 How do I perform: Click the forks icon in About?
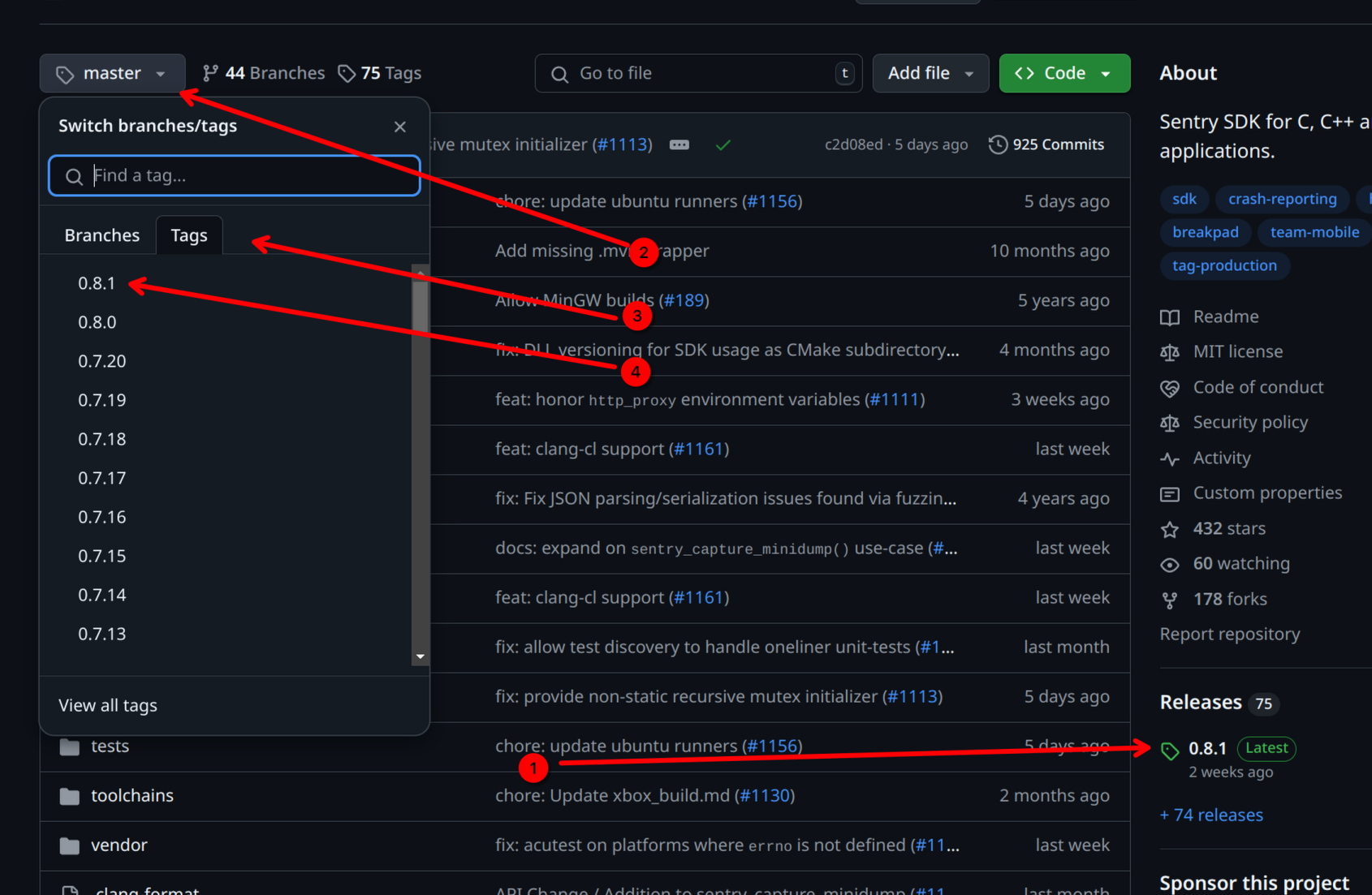pos(1169,600)
